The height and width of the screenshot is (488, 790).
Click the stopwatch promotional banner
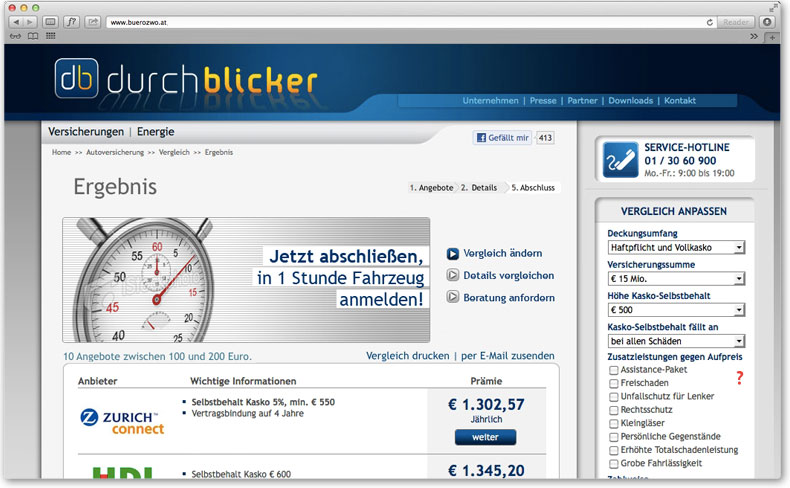246,280
